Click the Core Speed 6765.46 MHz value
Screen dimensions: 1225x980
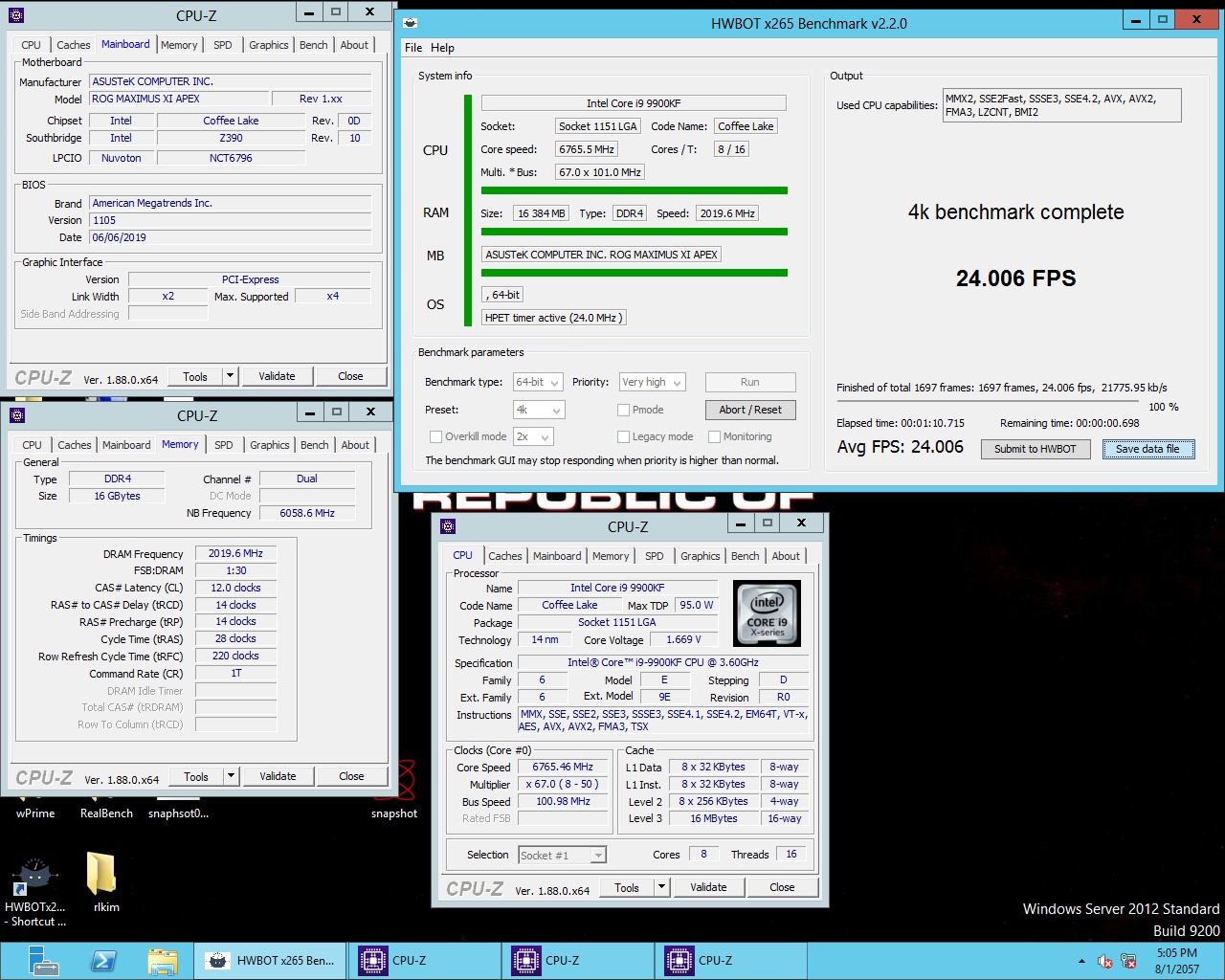pyautogui.click(x=563, y=767)
